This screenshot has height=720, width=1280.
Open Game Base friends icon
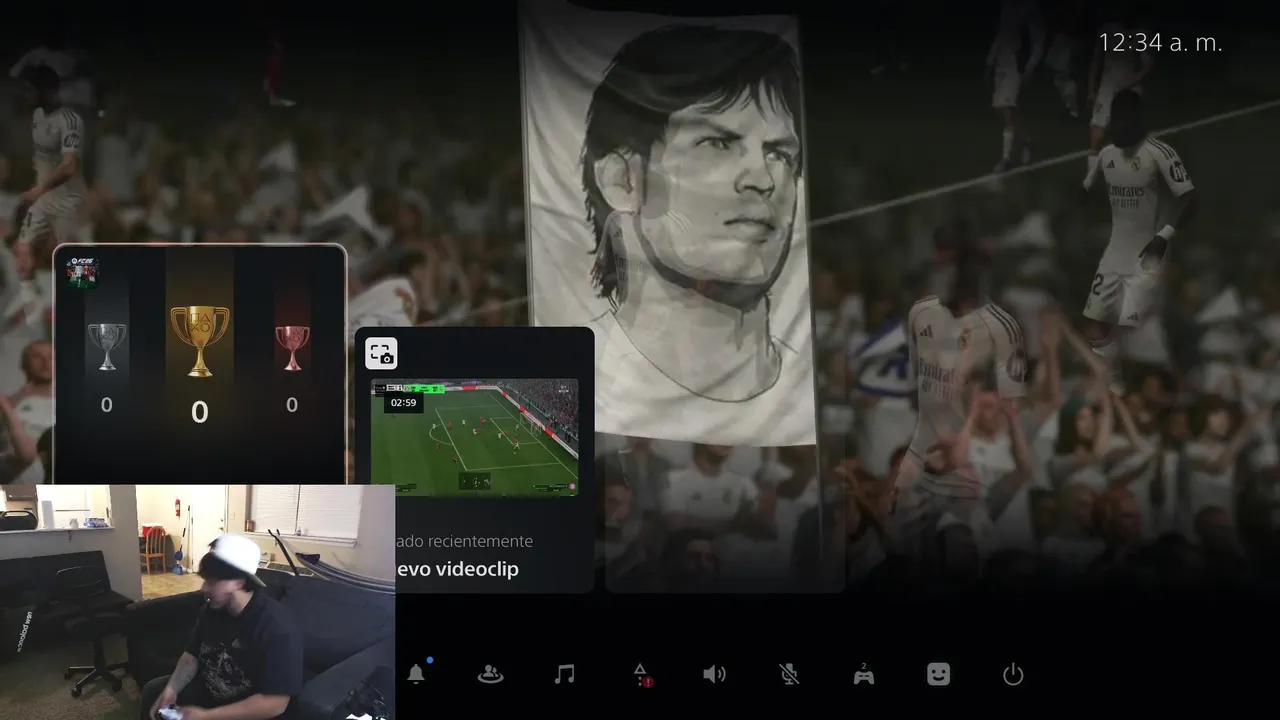tap(490, 674)
